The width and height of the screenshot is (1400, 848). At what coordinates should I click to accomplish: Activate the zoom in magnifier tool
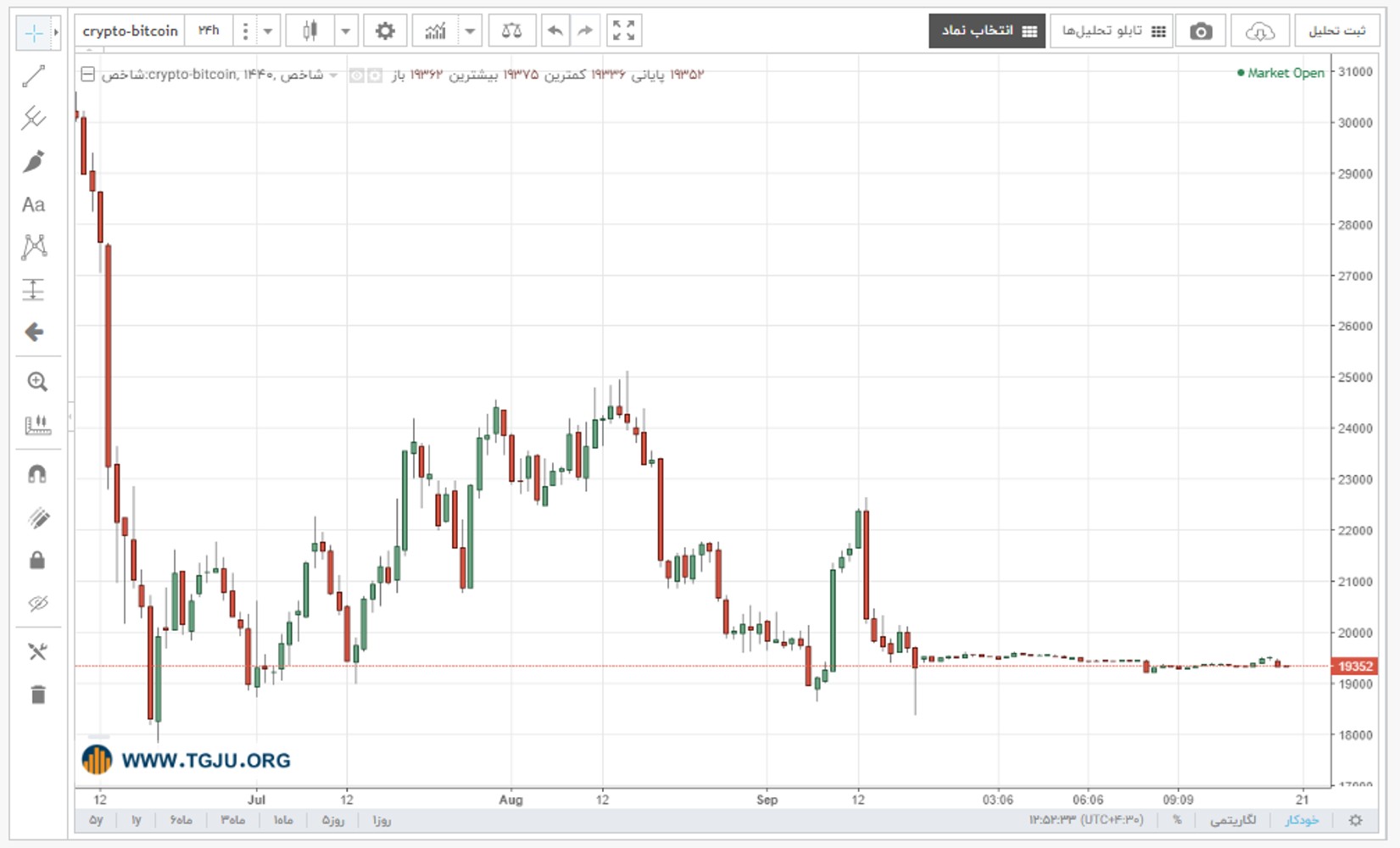click(37, 382)
